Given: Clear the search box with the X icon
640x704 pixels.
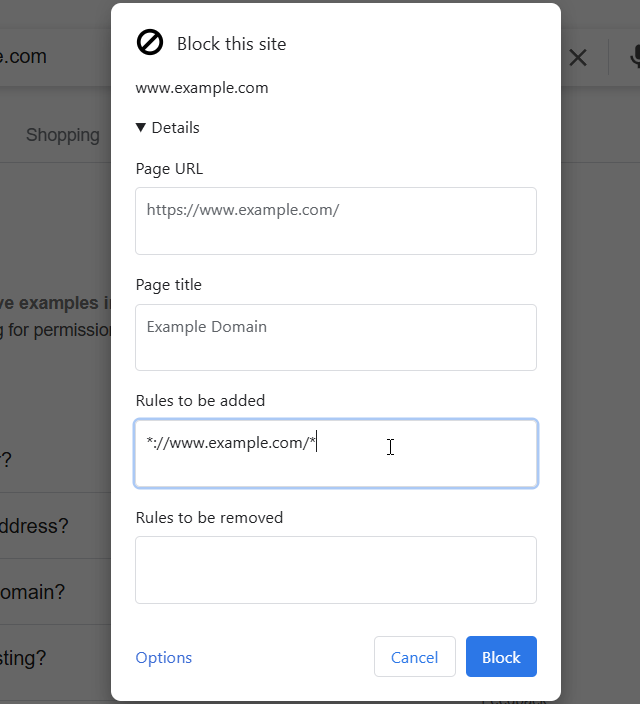Looking at the screenshot, I should pyautogui.click(x=578, y=58).
